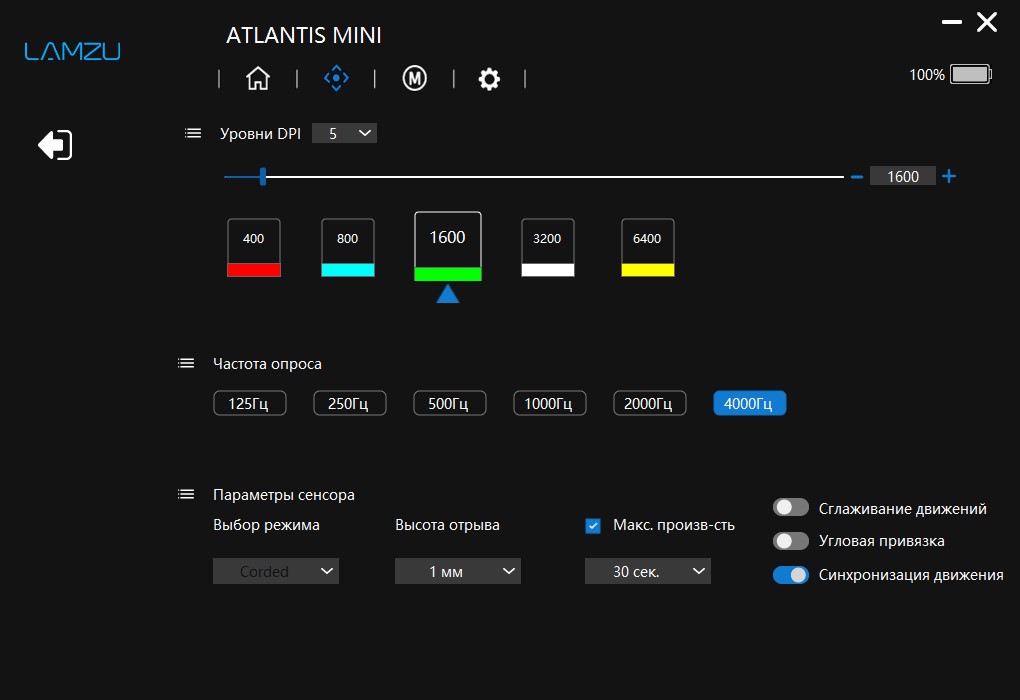Close the Lamzu window

[x=987, y=22]
